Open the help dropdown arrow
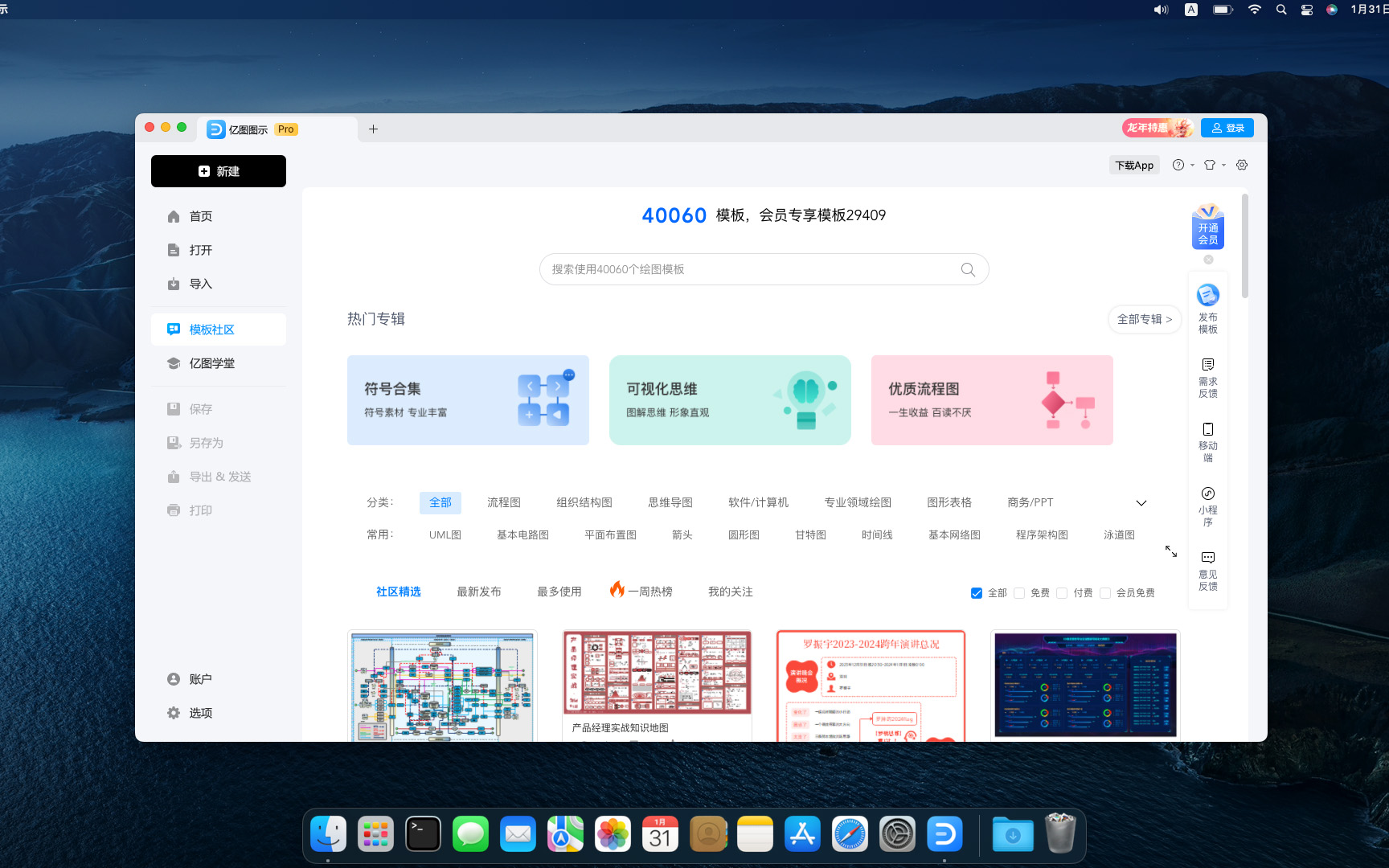The width and height of the screenshot is (1389, 868). click(1190, 165)
